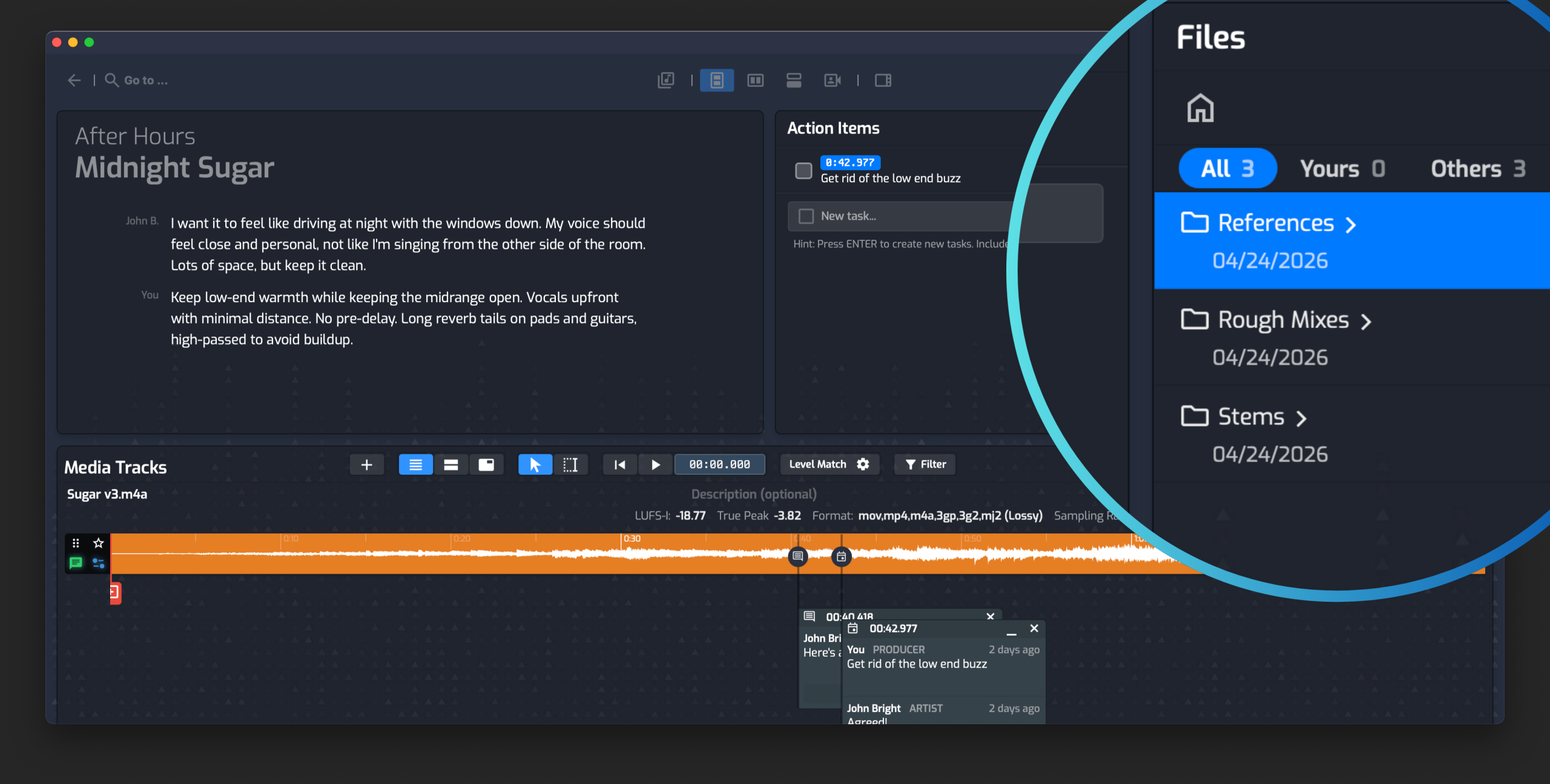Click the comment marker on the waveform
1550x784 pixels.
tap(798, 556)
